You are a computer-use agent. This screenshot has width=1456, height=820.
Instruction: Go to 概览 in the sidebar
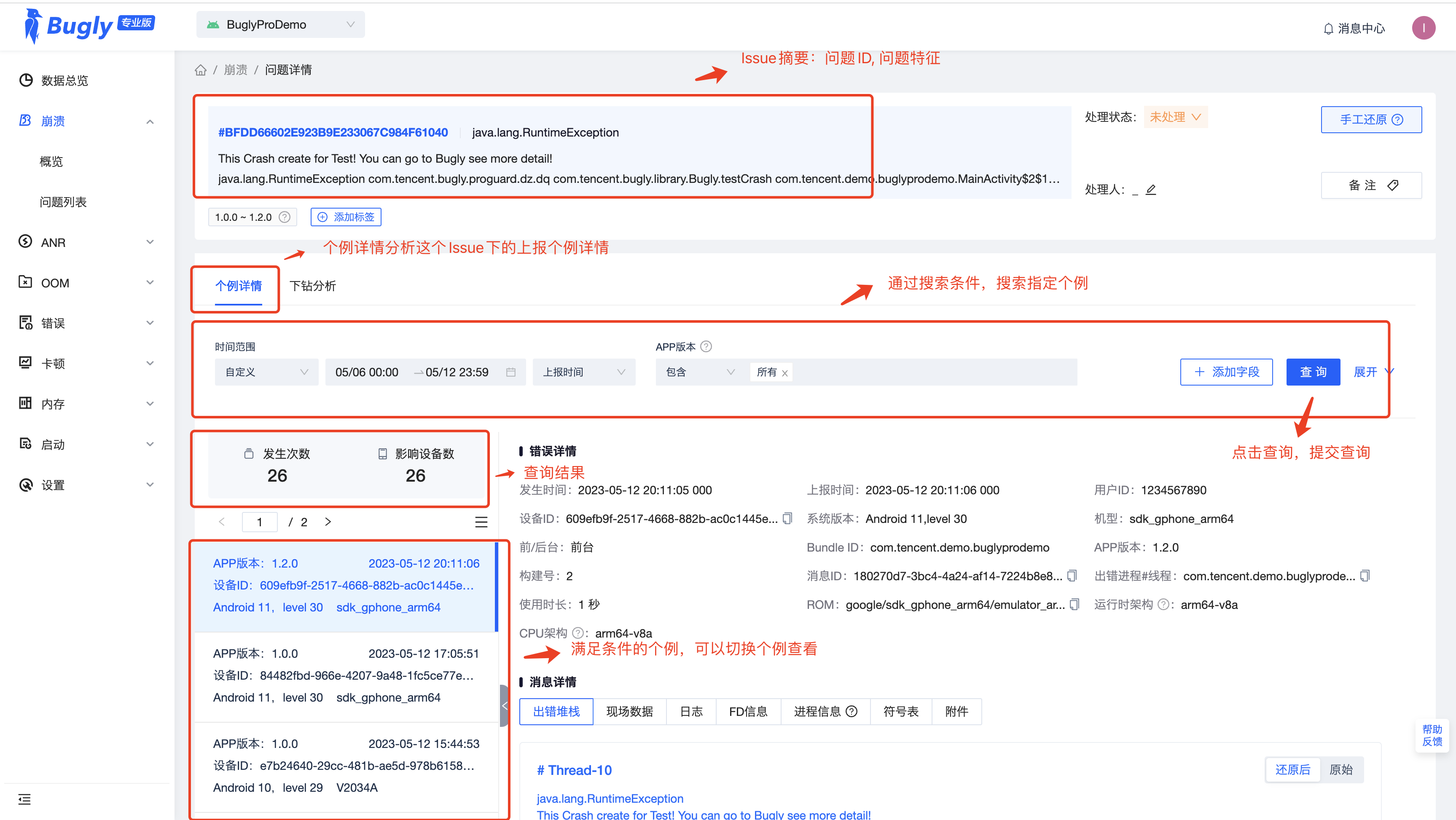pyautogui.click(x=51, y=162)
